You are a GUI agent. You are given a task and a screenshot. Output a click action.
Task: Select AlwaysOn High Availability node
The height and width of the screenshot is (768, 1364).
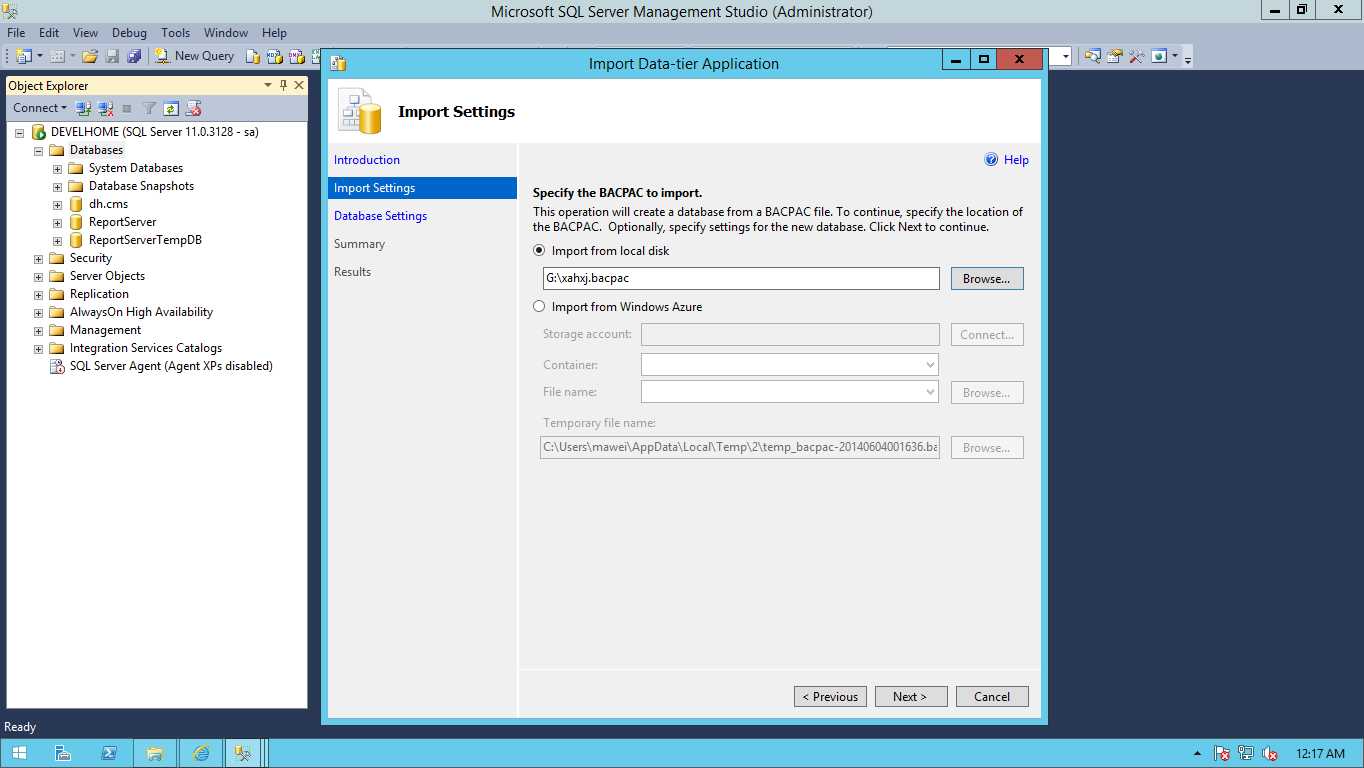(x=141, y=312)
